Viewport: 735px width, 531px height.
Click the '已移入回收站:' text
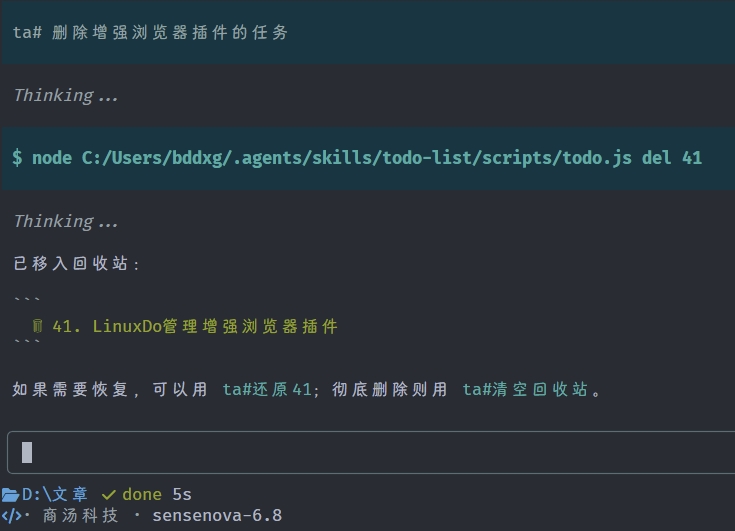tap(76, 263)
